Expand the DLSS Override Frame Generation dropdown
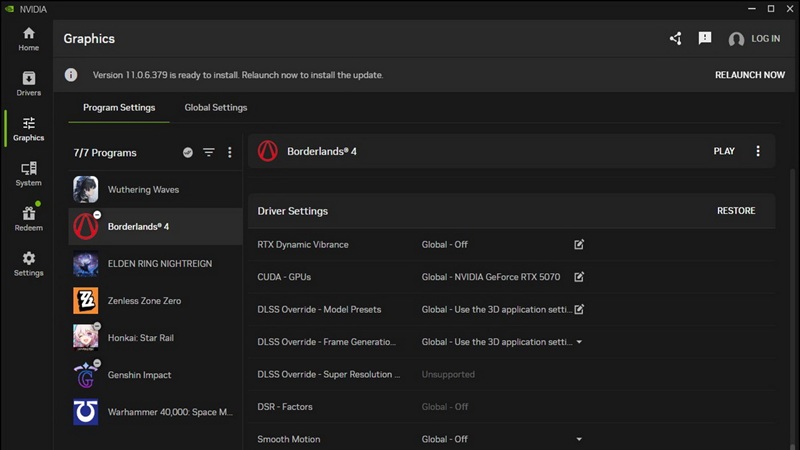The width and height of the screenshot is (800, 450). (x=579, y=342)
